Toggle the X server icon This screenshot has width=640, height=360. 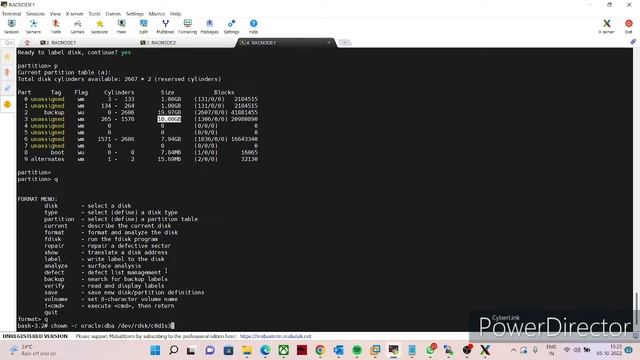[x=607, y=26]
